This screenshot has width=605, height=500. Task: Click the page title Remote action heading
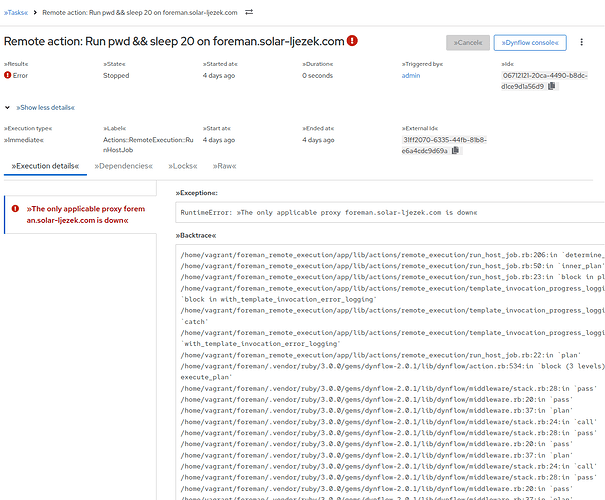pos(174,41)
